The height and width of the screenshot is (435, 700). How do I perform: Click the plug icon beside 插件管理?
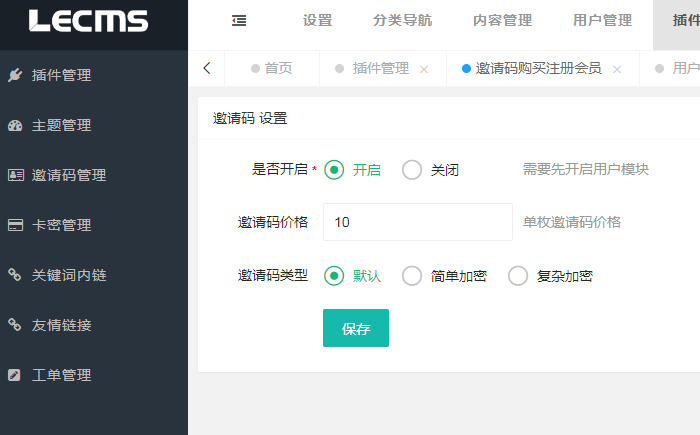click(x=14, y=75)
